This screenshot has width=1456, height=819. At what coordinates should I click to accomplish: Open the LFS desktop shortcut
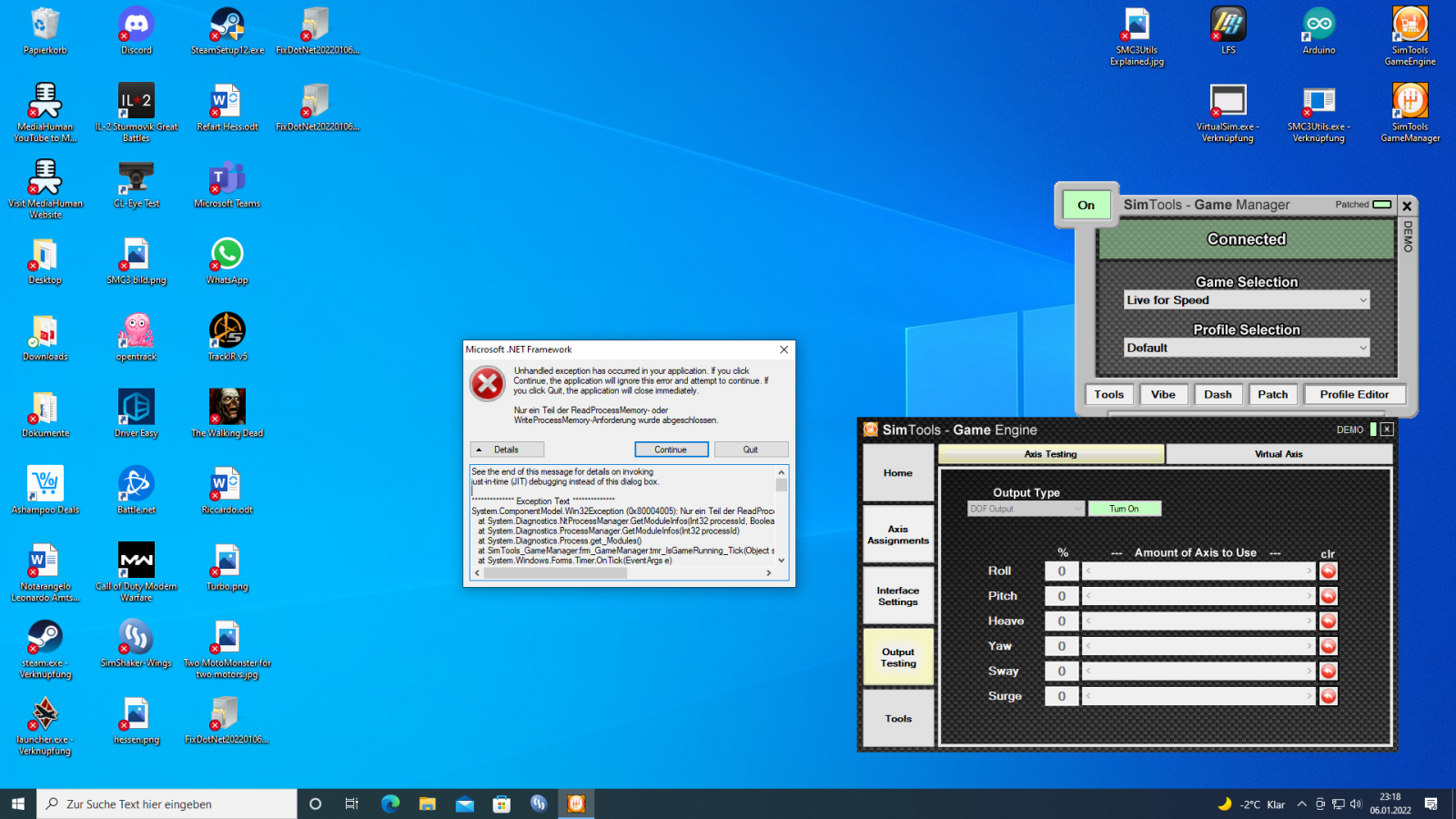(x=1228, y=31)
